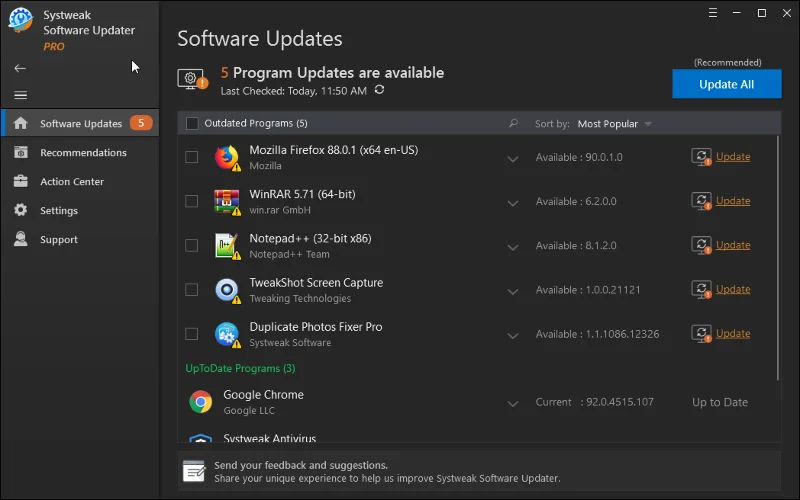Click Update link for TweakShot Screen Capture
Viewport: 800px width, 500px height.
coord(733,289)
